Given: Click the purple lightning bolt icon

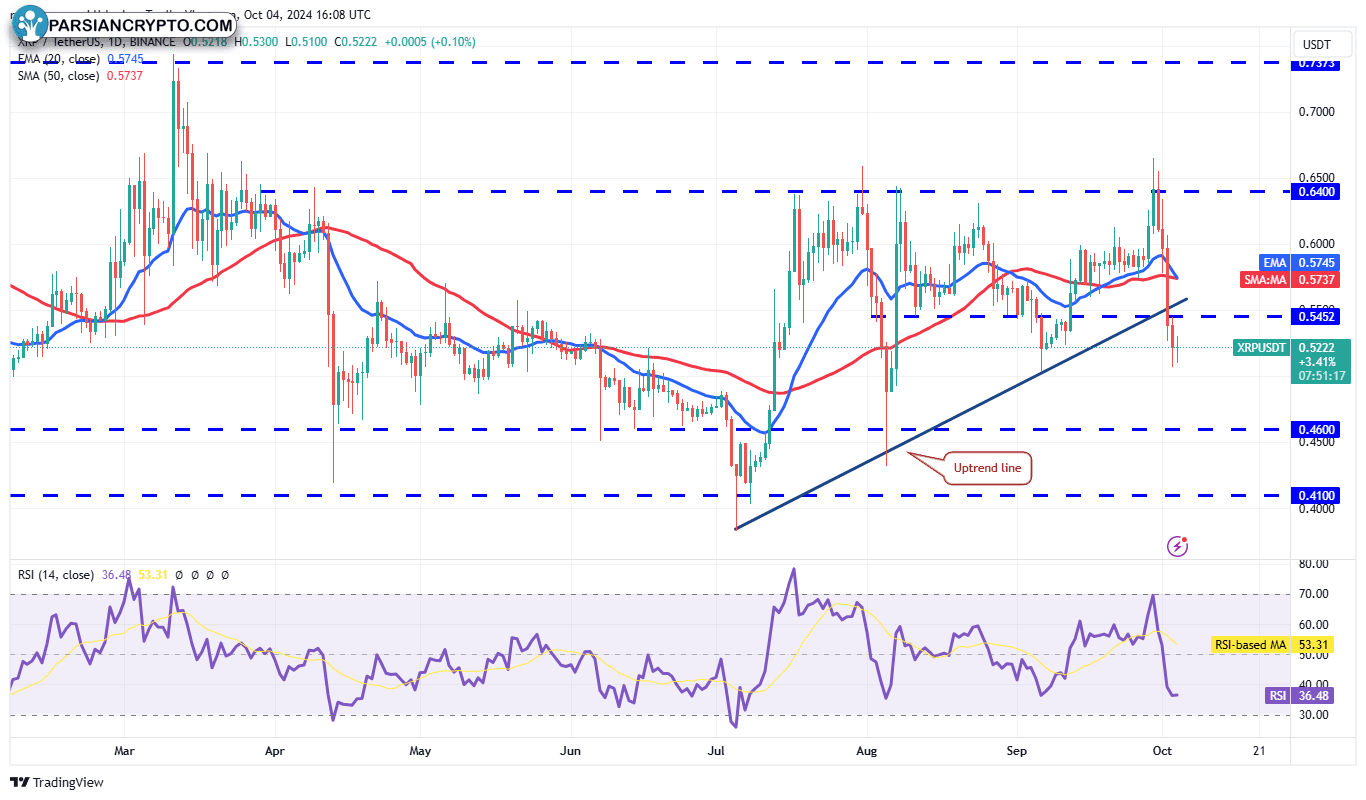Looking at the screenshot, I should coord(1178,546).
